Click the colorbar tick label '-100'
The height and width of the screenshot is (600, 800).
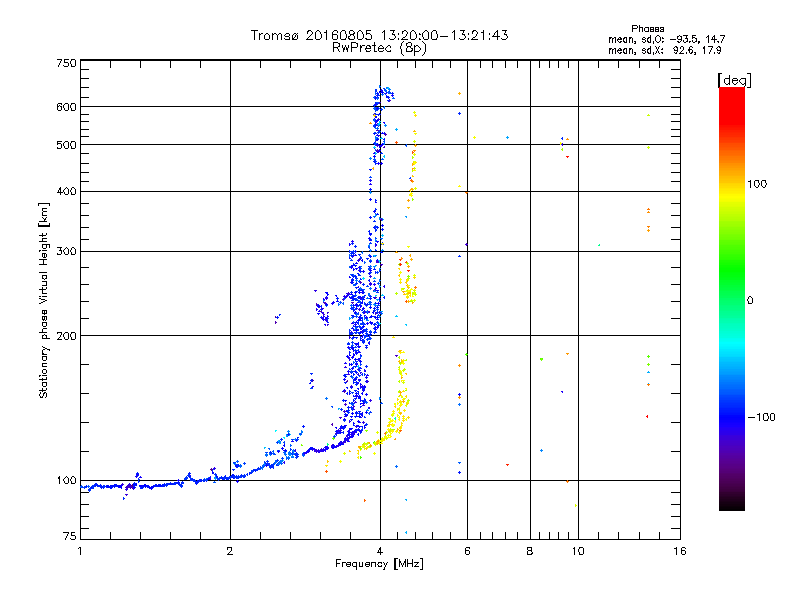[x=761, y=417]
